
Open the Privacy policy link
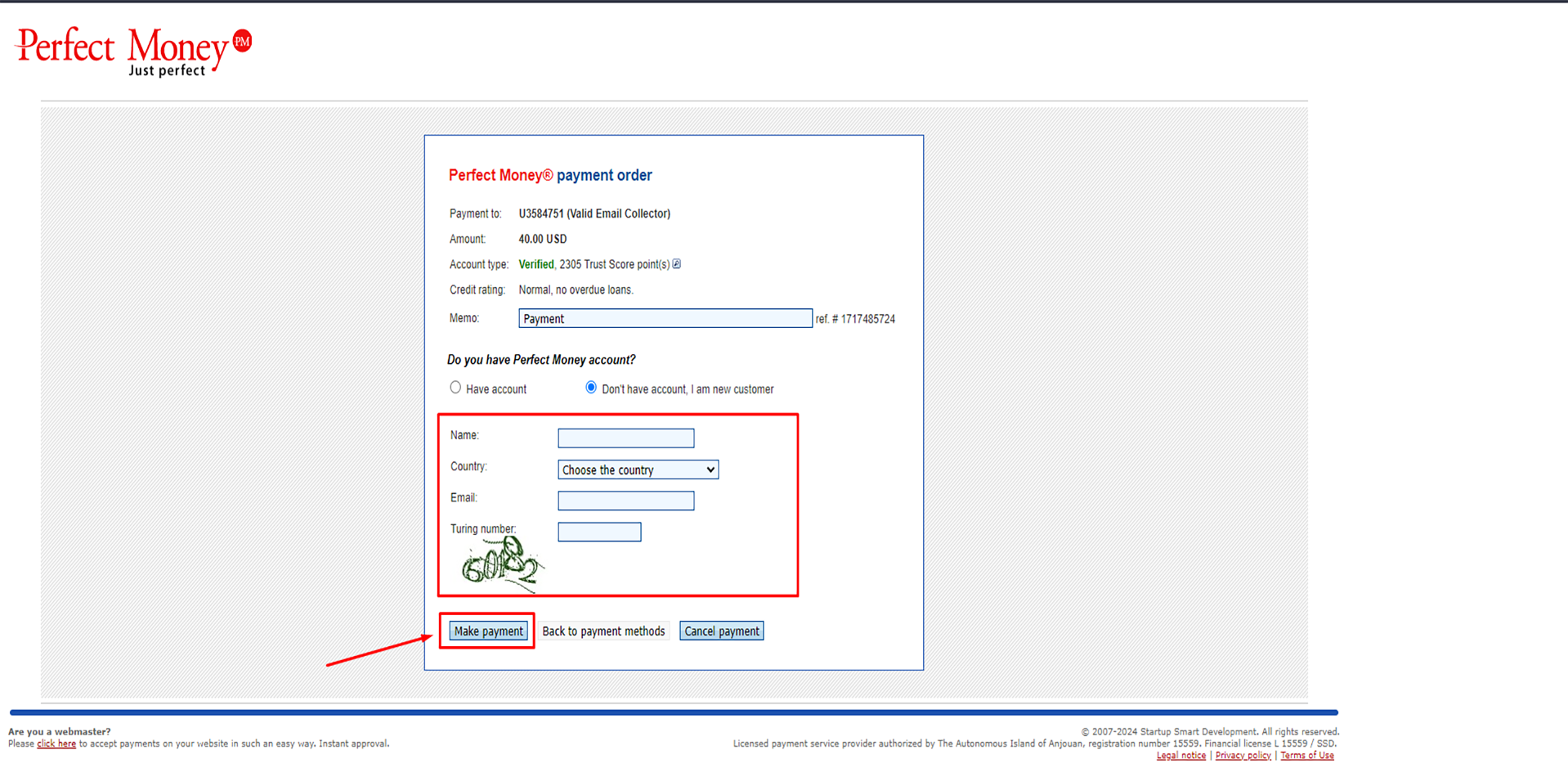1243,755
